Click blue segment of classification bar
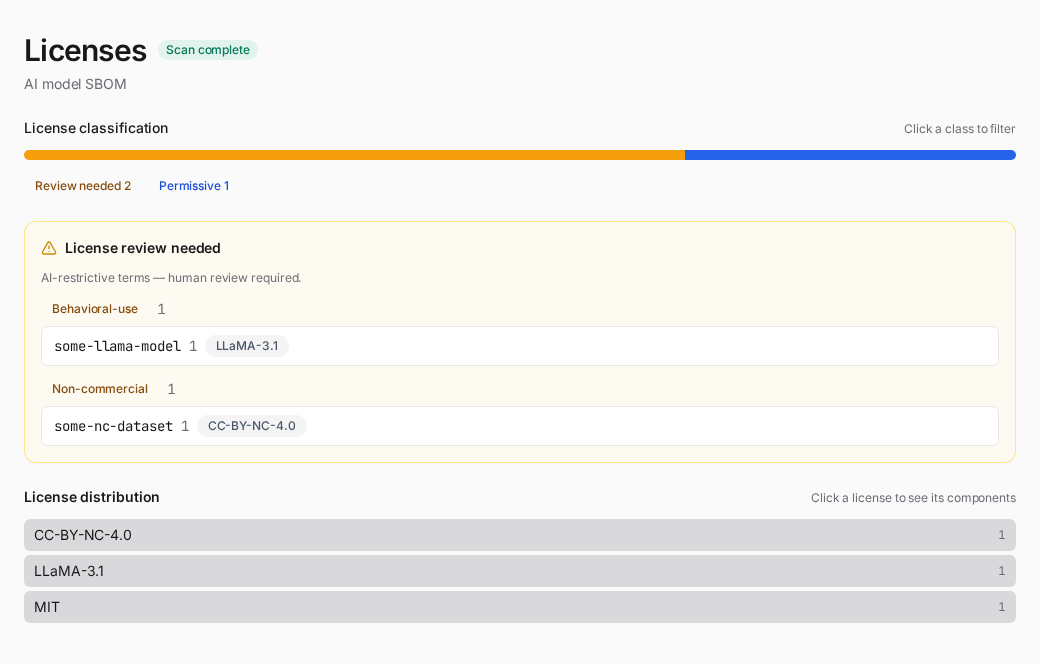 tap(850, 155)
